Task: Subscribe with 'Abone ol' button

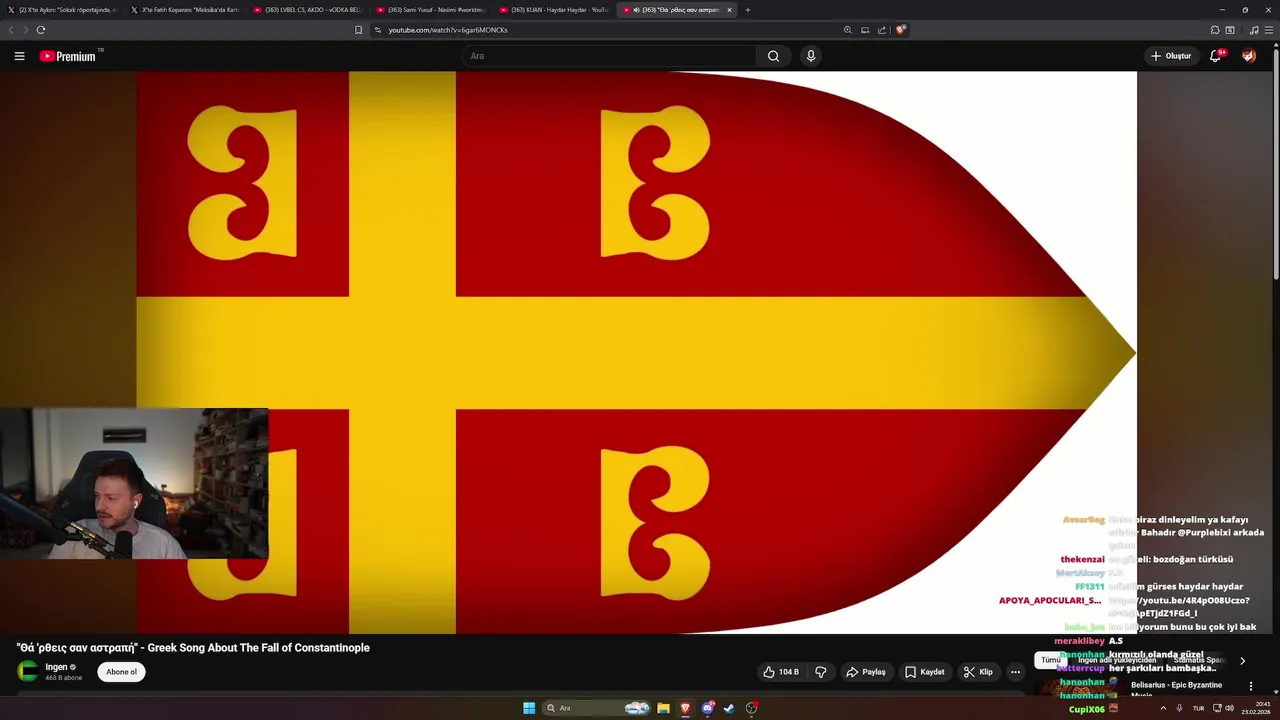Action: [x=121, y=672]
